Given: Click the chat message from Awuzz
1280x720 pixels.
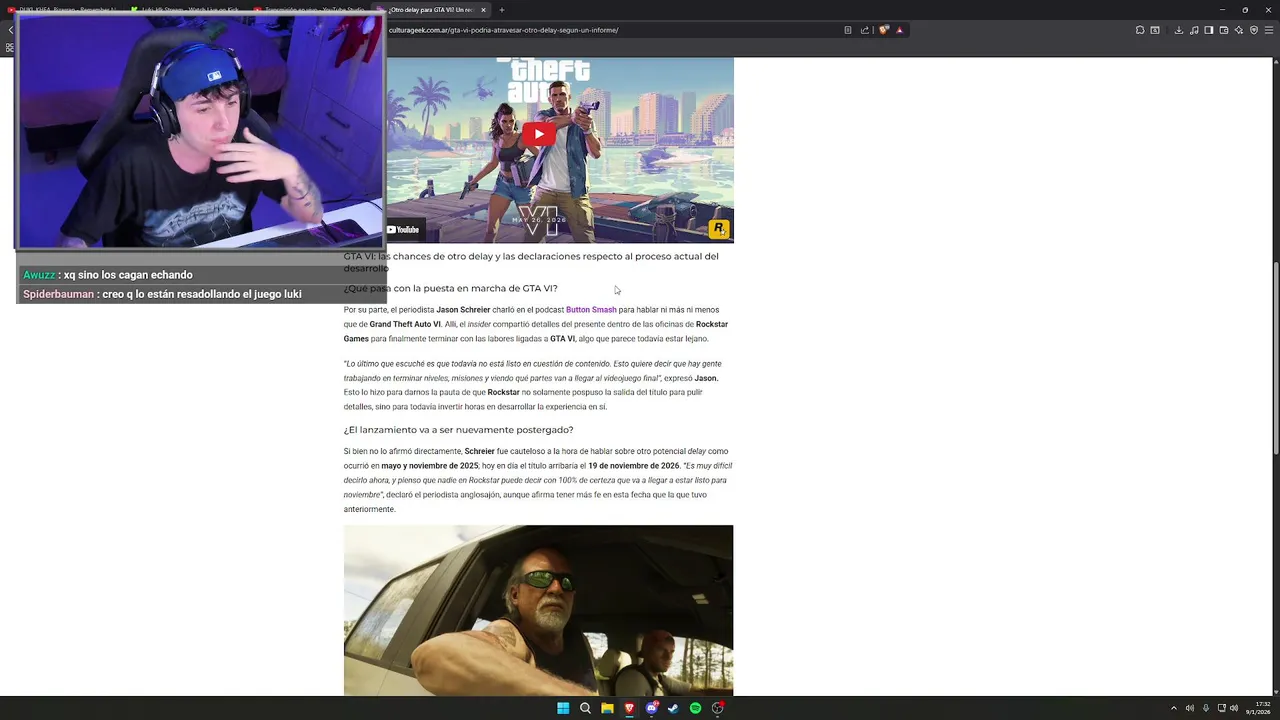Looking at the screenshot, I should [108, 275].
